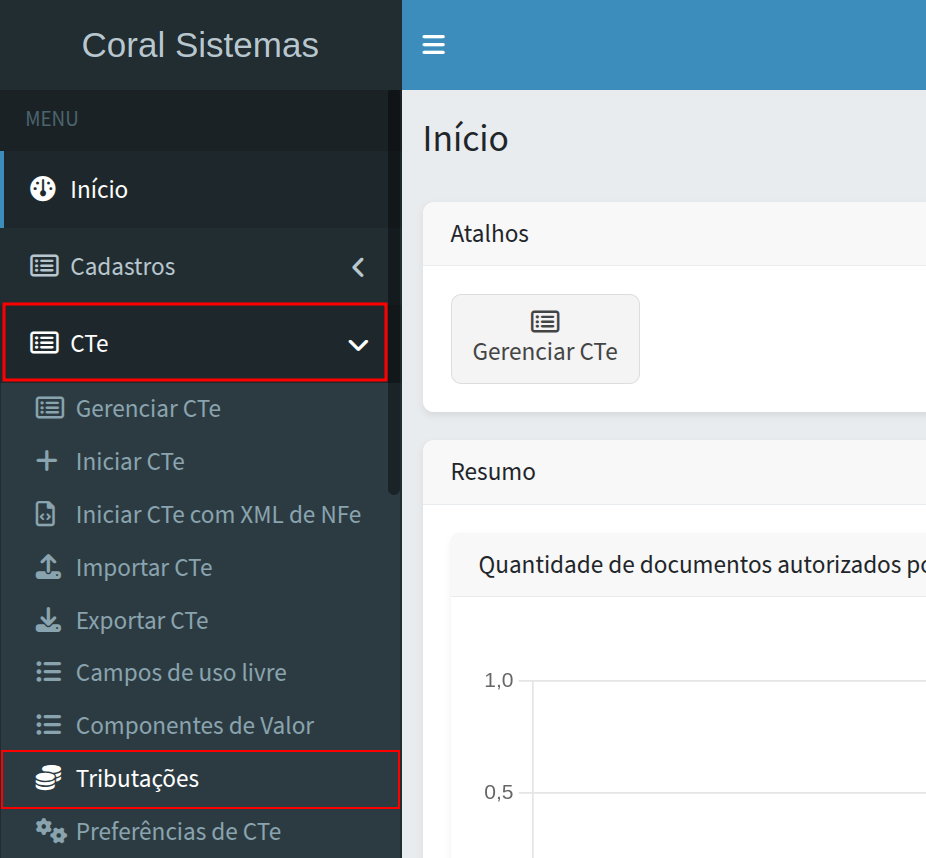
Task: Click the coins icon beside Tributações
Action: point(47,778)
